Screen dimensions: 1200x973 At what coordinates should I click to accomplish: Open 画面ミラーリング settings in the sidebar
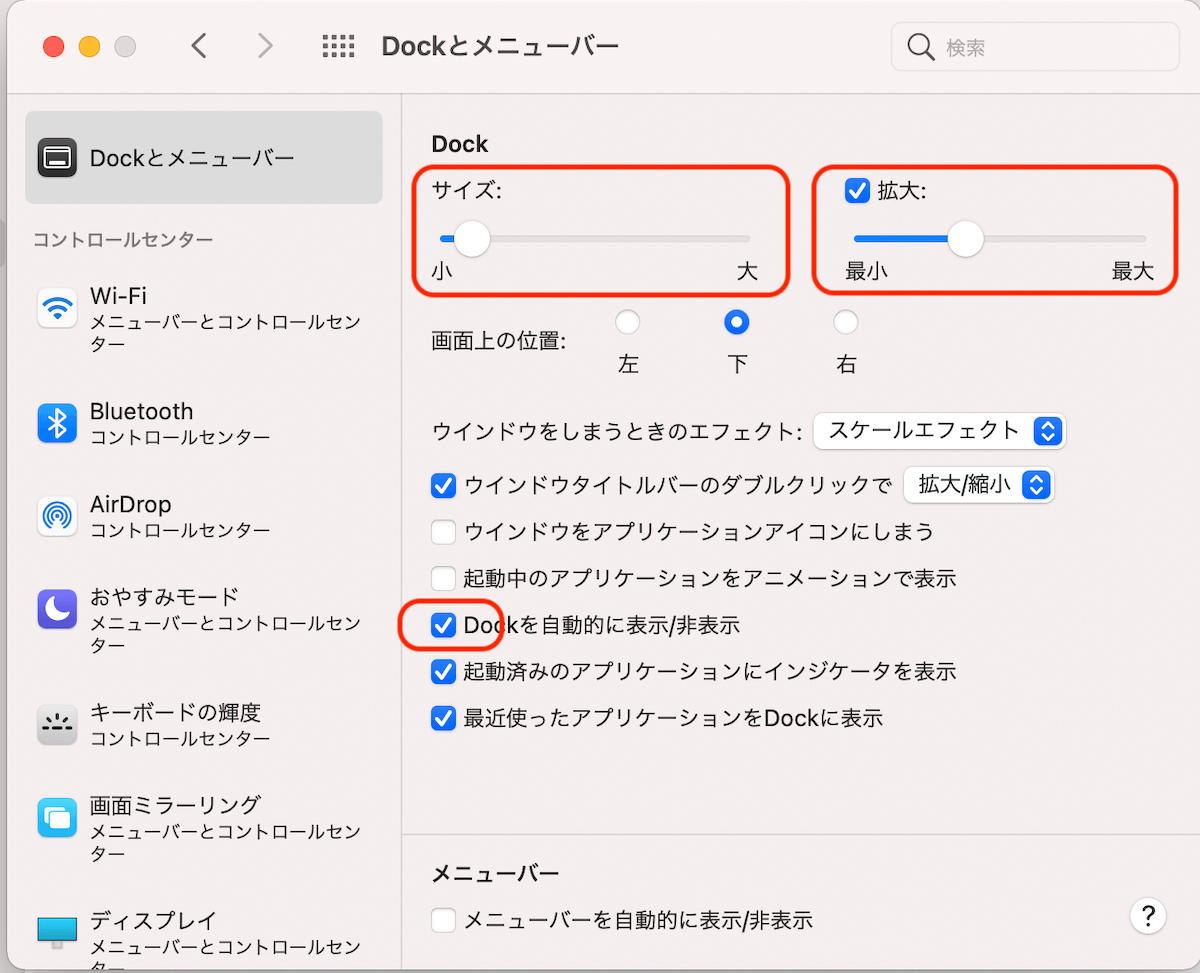tap(204, 828)
